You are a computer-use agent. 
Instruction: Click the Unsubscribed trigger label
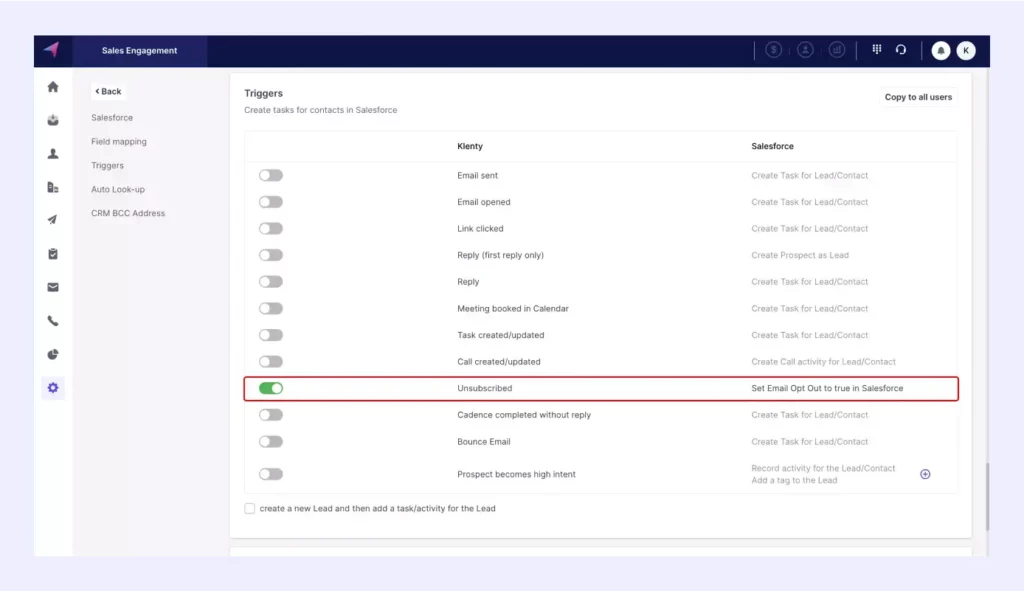tap(485, 388)
